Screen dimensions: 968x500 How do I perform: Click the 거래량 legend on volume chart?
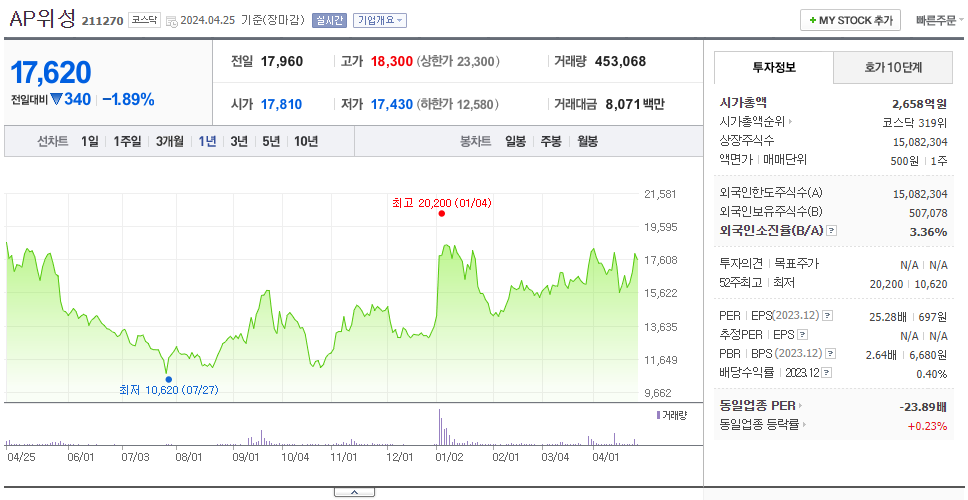672,415
